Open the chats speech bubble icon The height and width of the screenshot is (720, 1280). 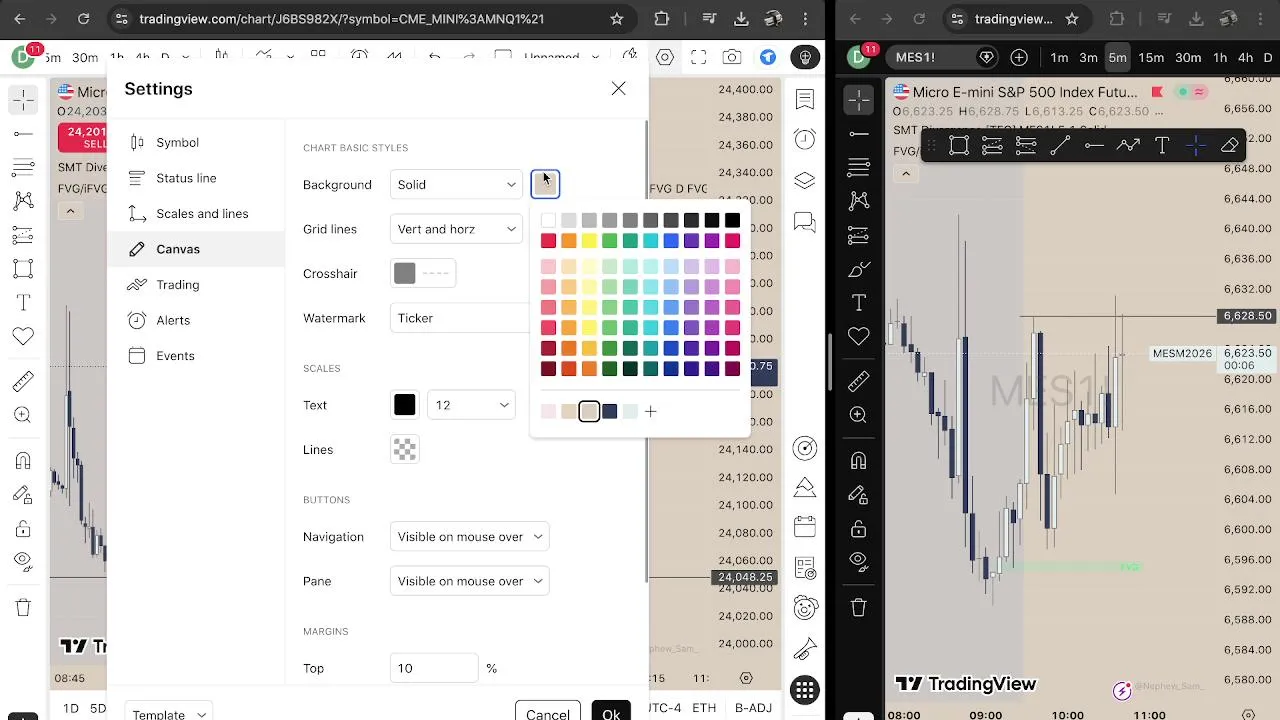tap(805, 223)
